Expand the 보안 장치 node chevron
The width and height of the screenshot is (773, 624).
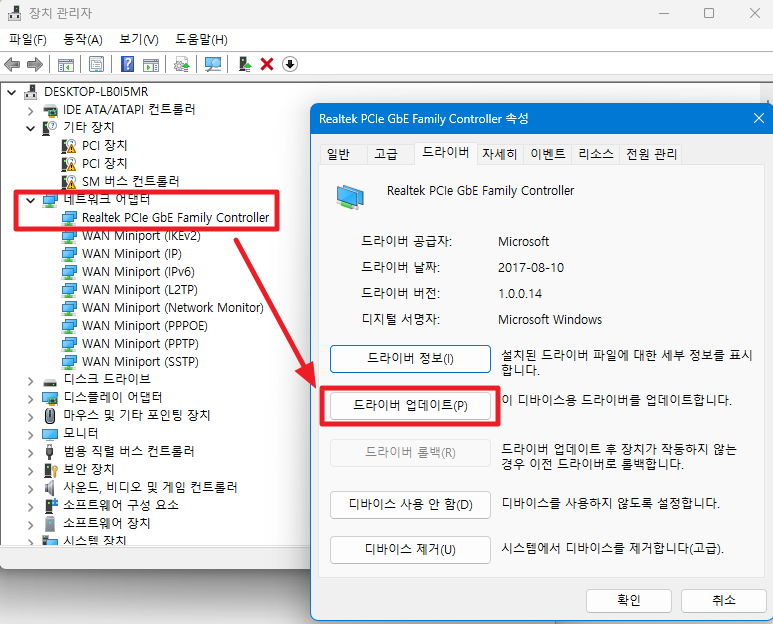click(31, 471)
